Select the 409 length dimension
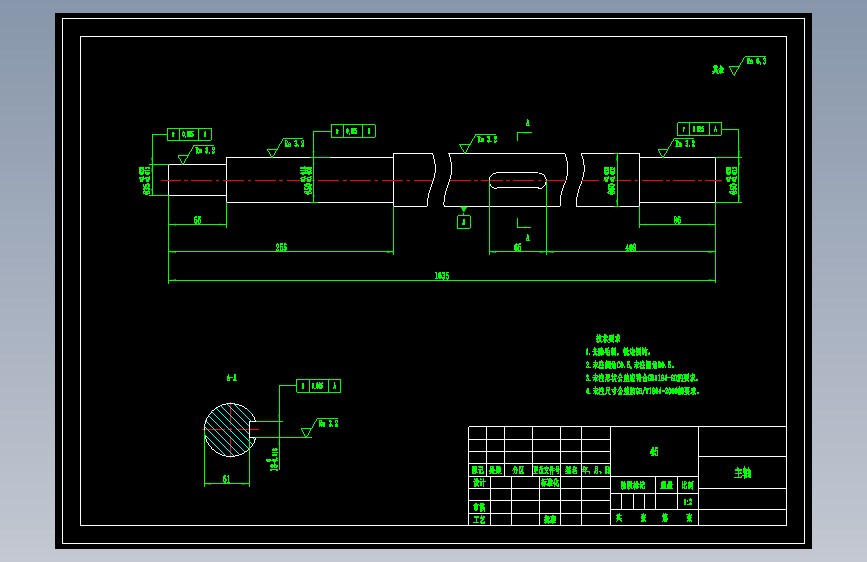 coord(631,247)
